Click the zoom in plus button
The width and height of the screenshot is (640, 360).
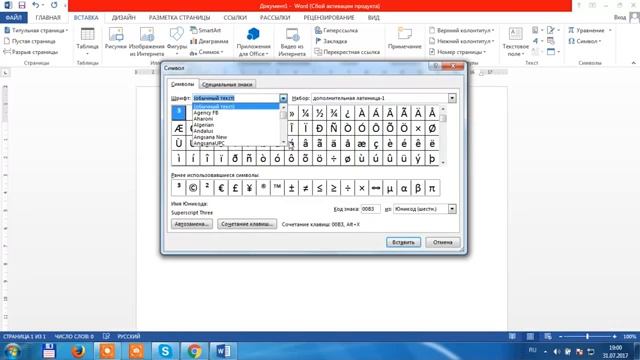click(614, 336)
